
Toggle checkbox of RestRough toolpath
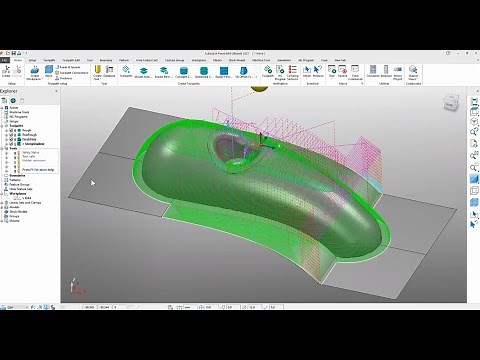pos(11,135)
